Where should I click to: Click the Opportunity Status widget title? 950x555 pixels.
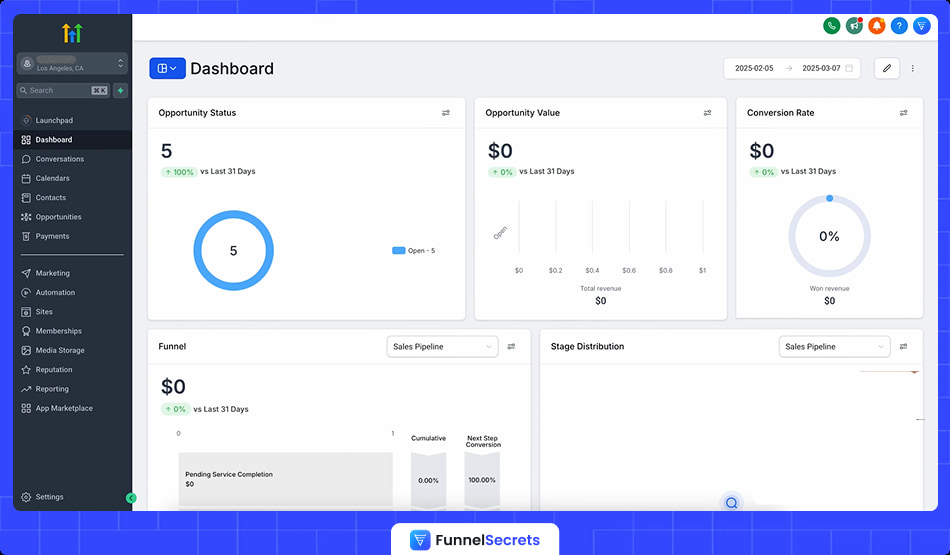197,113
